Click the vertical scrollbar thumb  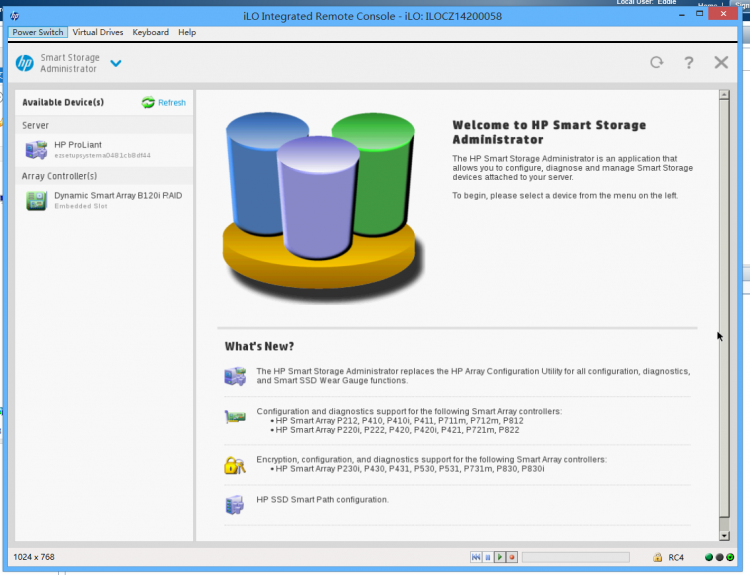724,309
